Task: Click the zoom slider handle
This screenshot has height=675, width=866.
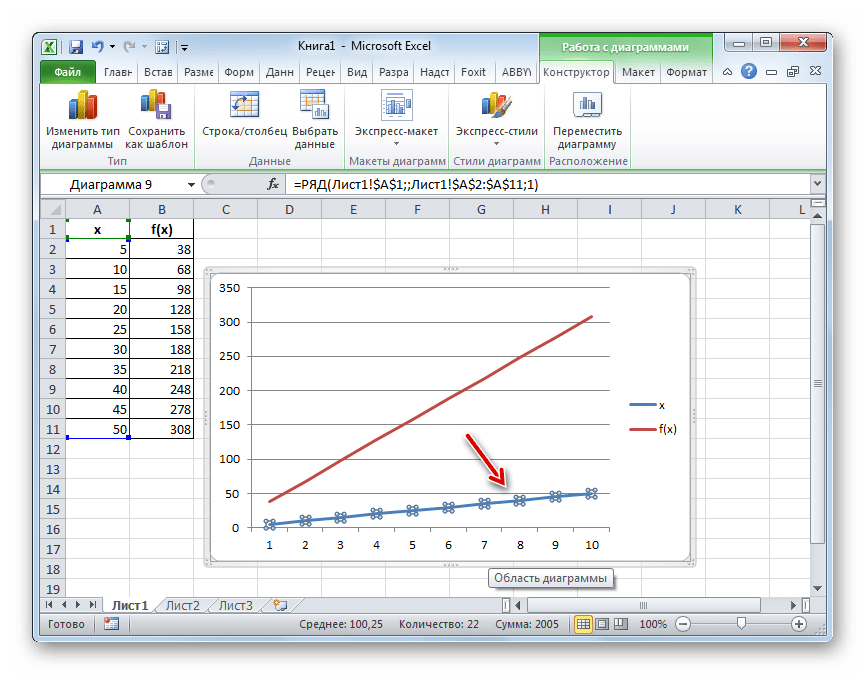Action: click(741, 624)
